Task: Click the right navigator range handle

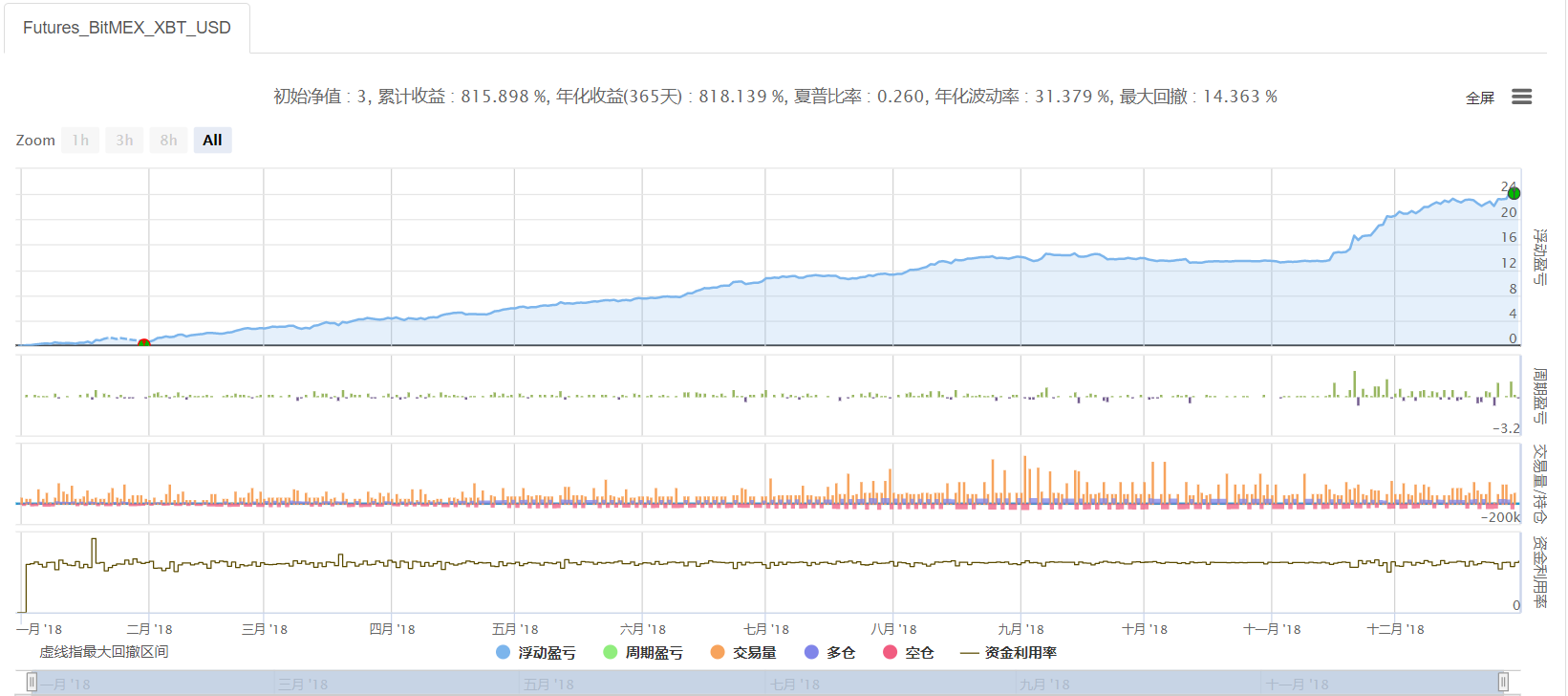Action: point(1503,682)
